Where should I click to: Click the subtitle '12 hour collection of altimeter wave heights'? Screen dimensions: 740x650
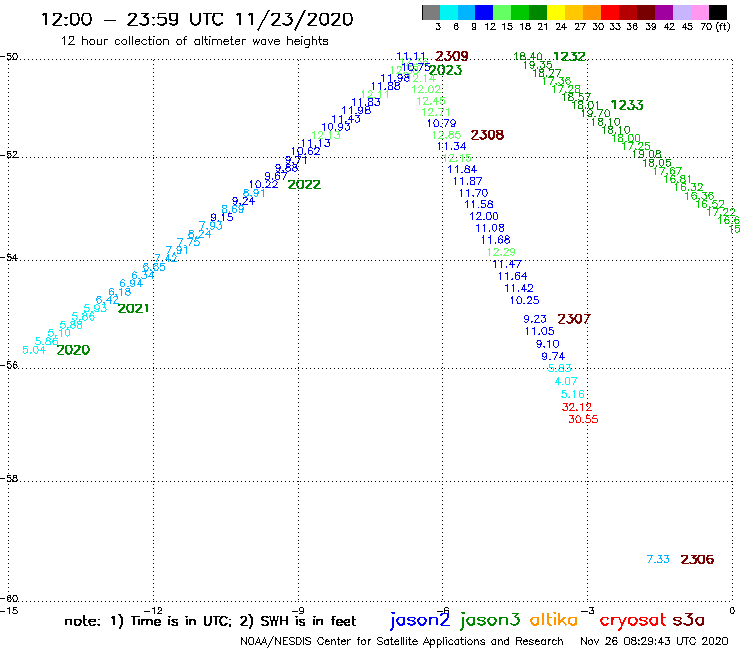[194, 41]
